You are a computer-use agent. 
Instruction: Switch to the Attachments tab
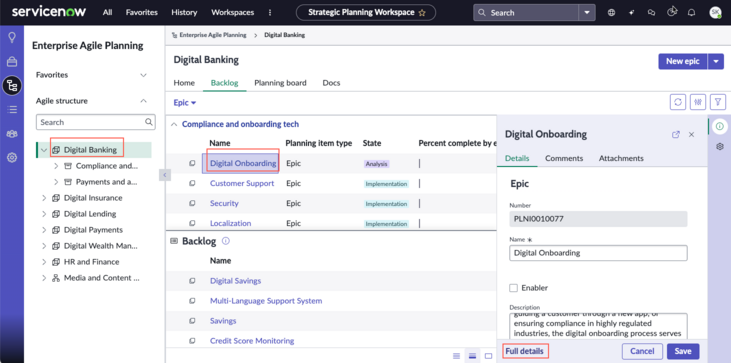pyautogui.click(x=621, y=158)
